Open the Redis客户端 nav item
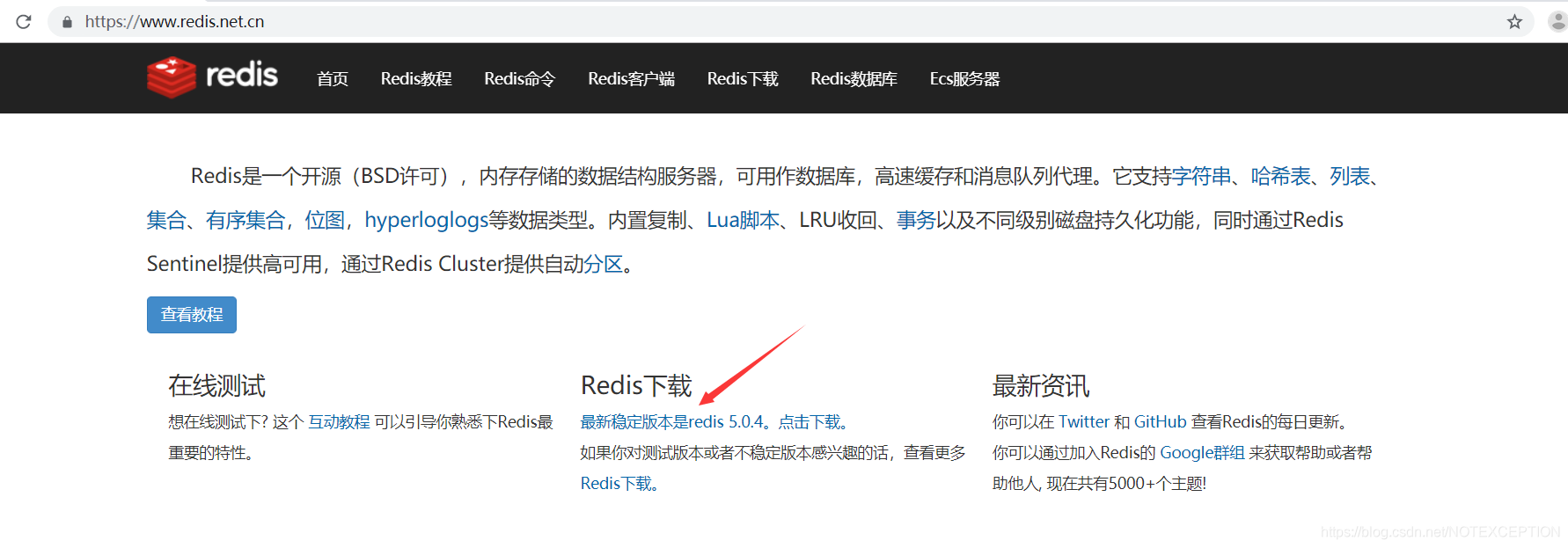 pos(632,79)
